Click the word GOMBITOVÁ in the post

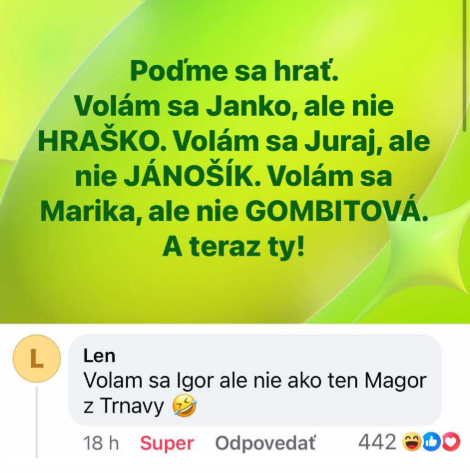point(337,211)
